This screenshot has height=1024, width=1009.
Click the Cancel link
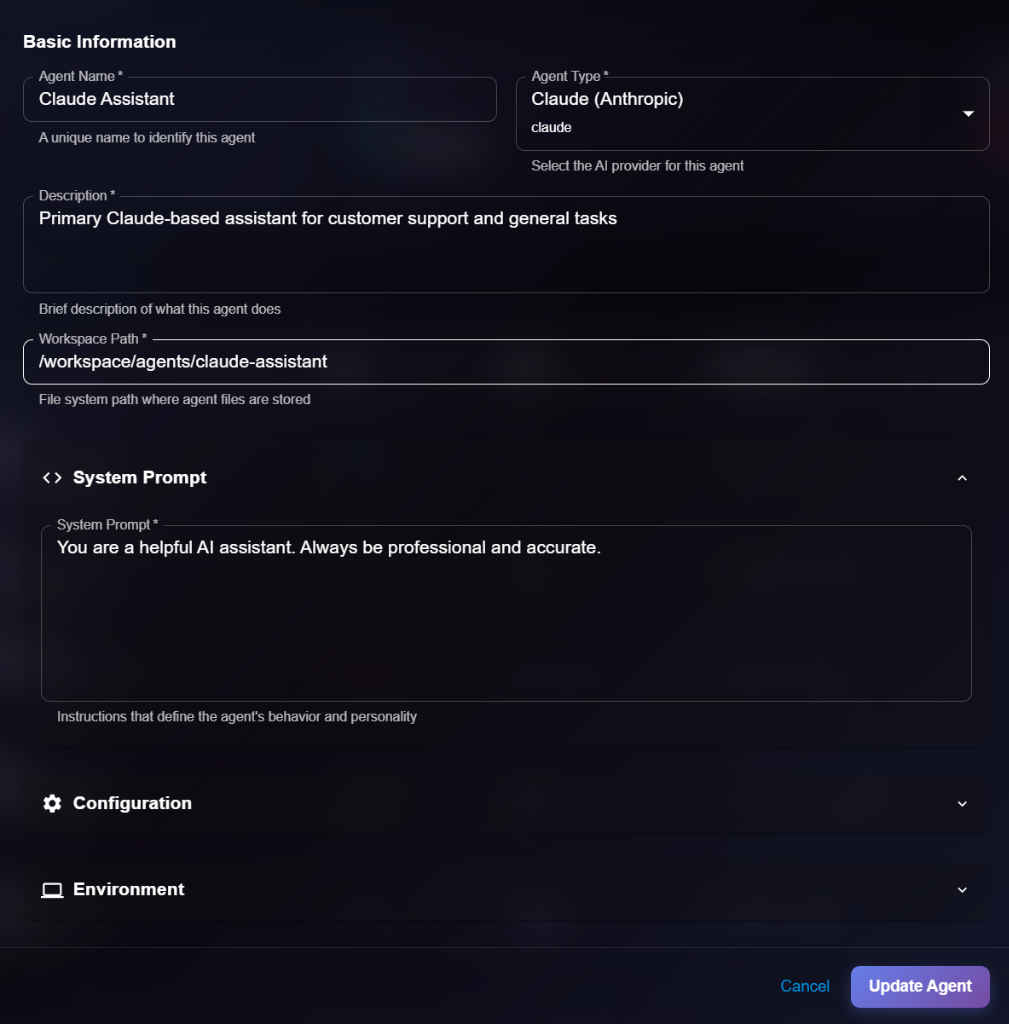[804, 986]
